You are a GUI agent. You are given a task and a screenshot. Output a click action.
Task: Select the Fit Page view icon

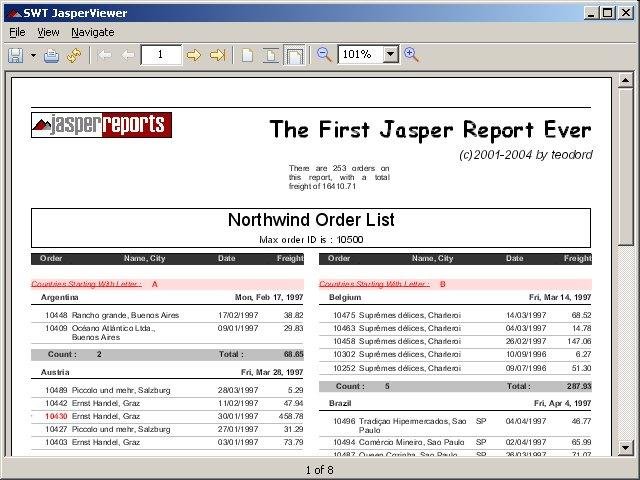pyautogui.click(x=270, y=55)
